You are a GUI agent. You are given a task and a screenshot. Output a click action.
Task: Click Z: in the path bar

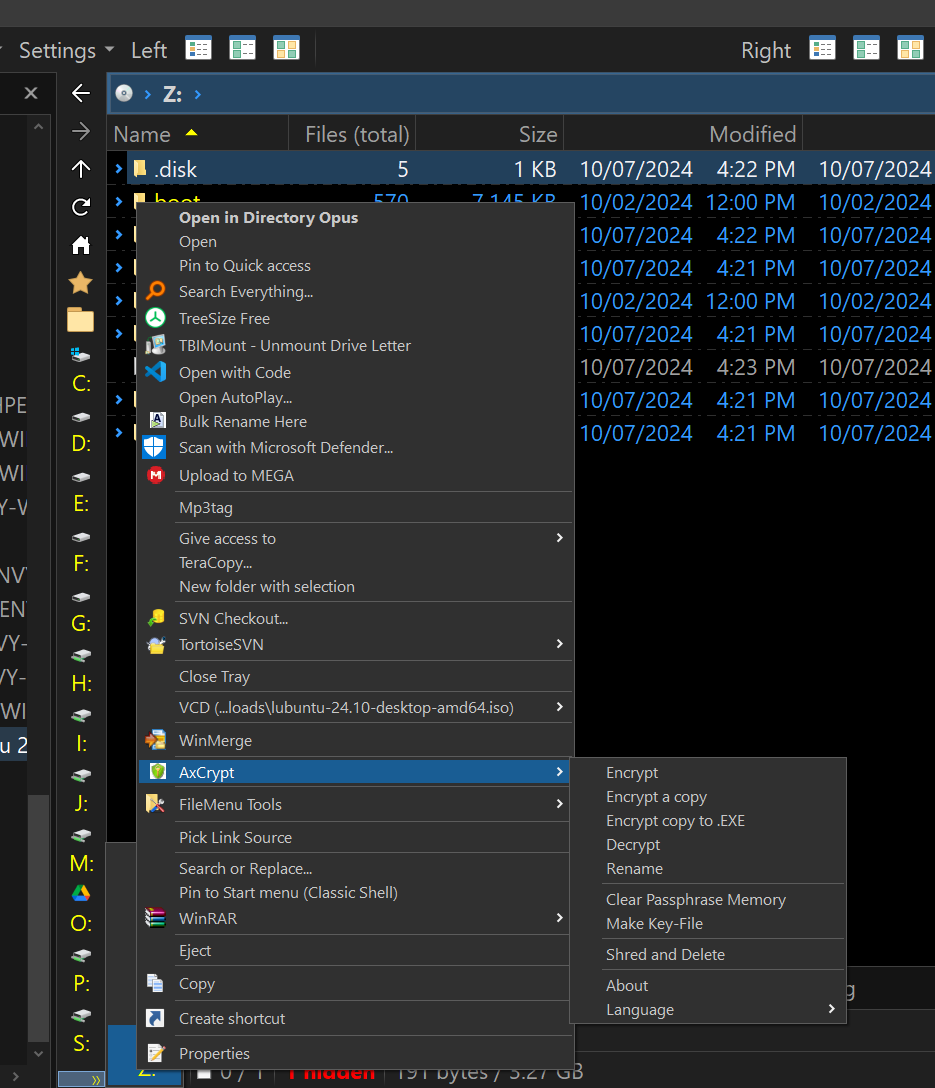[173, 94]
